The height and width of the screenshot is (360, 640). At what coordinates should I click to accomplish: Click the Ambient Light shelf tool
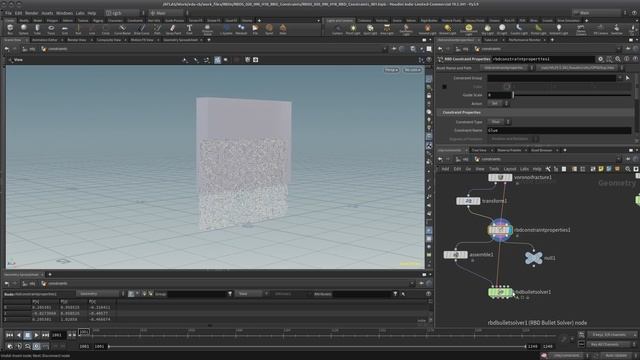tap(559, 29)
